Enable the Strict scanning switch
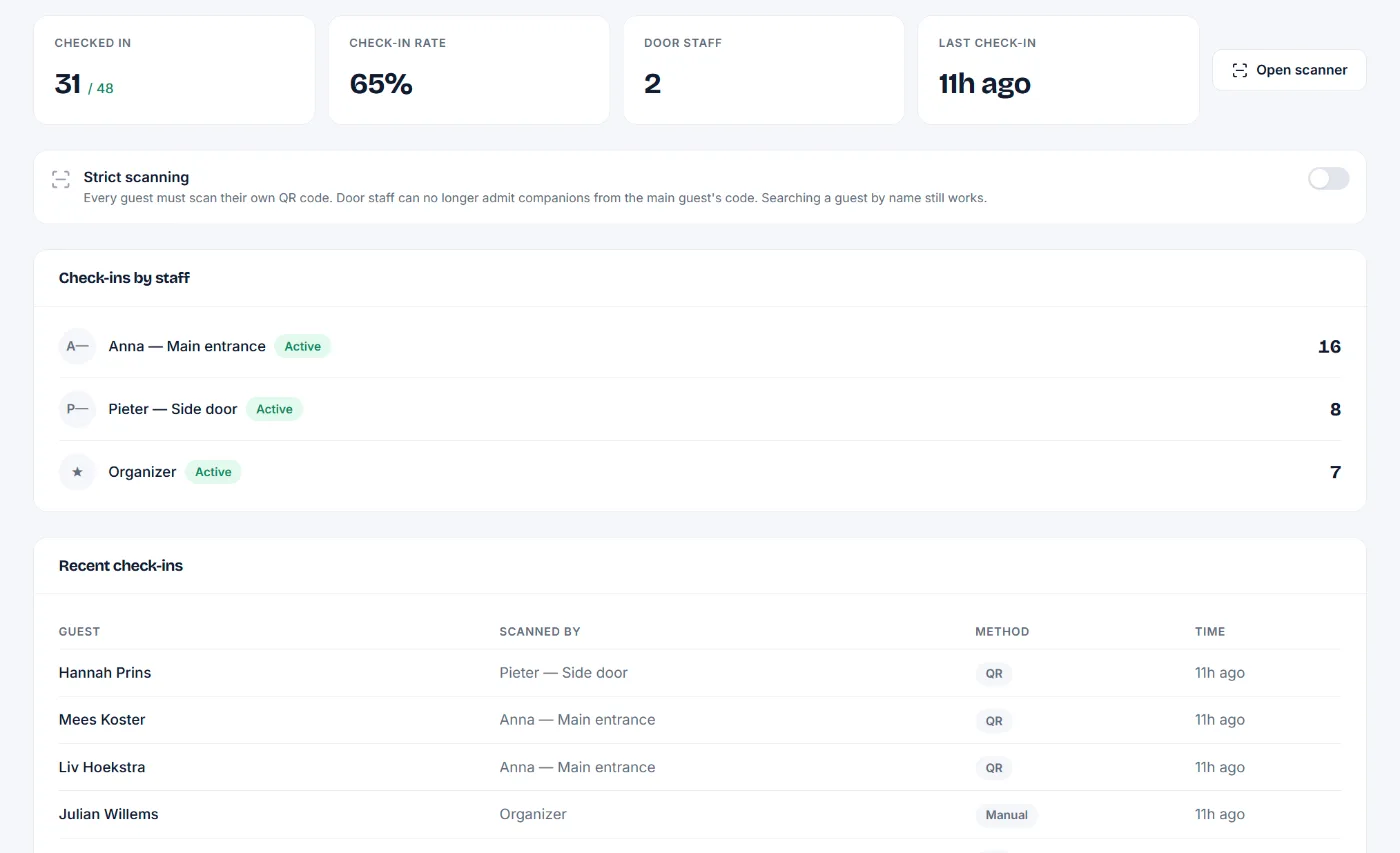 coord(1328,178)
